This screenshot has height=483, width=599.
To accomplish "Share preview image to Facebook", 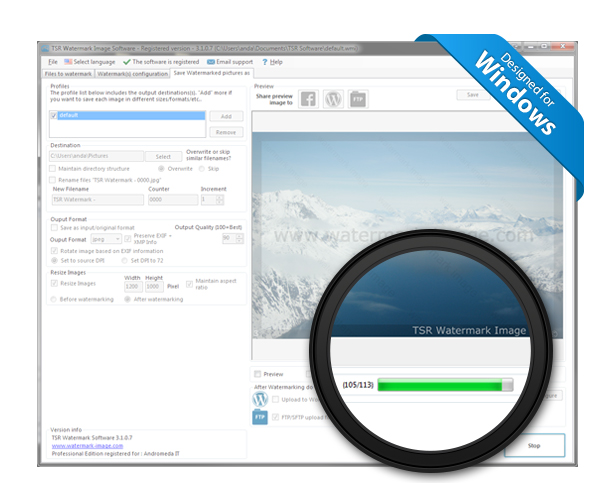I will [308, 99].
